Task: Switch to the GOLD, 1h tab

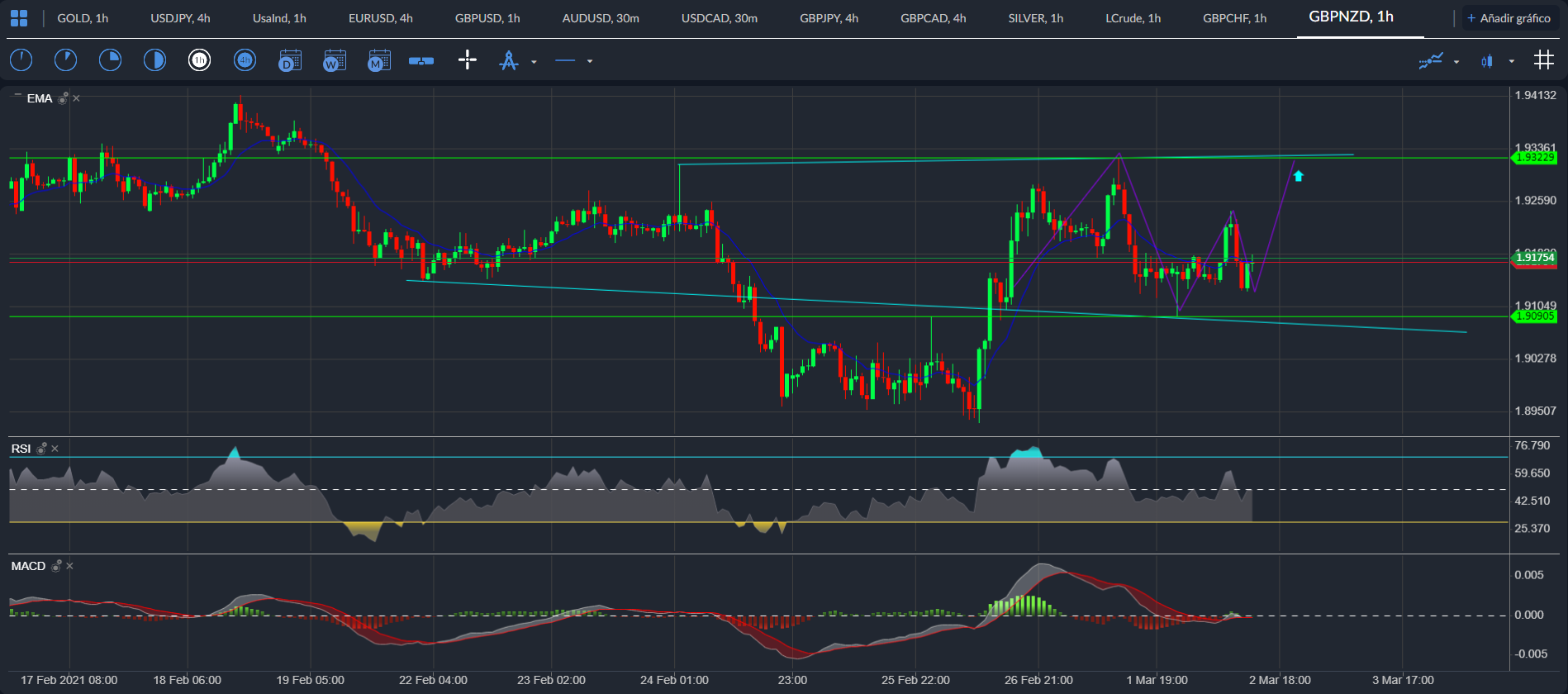Action: pos(83,18)
